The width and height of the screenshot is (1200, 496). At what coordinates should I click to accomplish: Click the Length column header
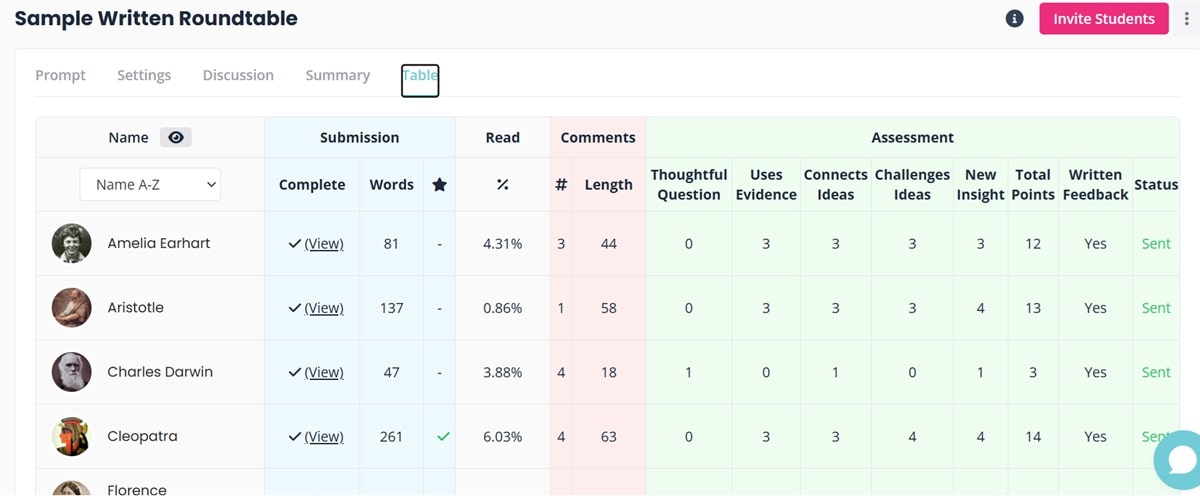[x=608, y=185]
